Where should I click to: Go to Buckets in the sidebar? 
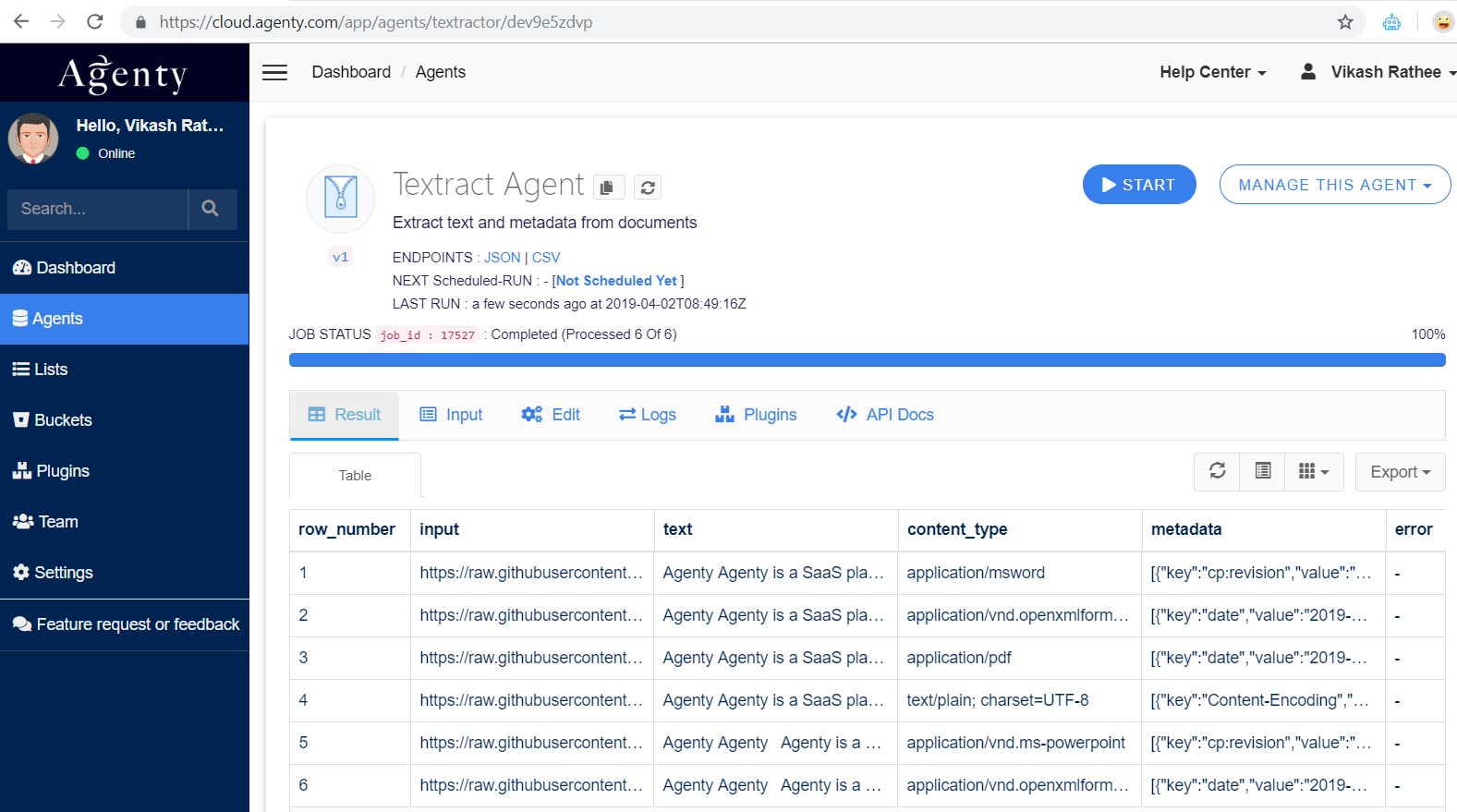[x=125, y=420]
